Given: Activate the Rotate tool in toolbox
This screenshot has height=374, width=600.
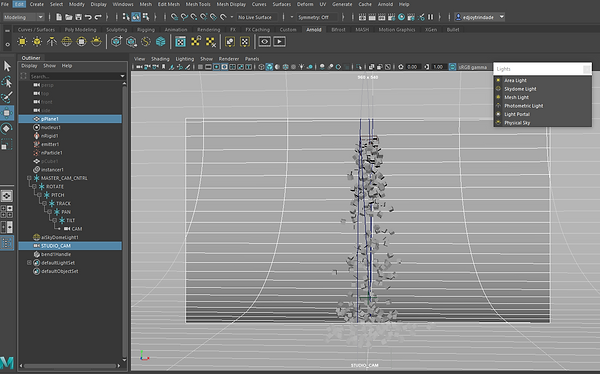Looking at the screenshot, I should (x=7, y=129).
